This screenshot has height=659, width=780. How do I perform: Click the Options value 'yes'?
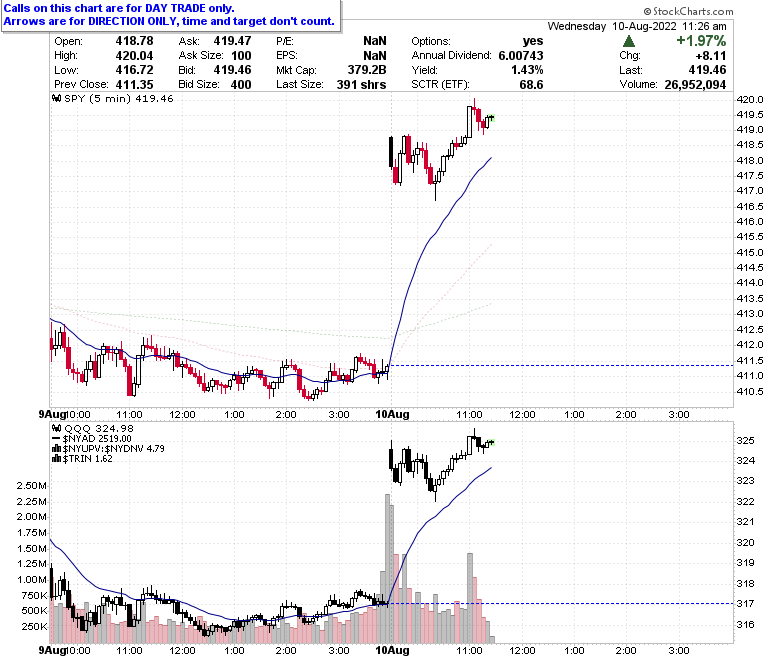(x=533, y=41)
